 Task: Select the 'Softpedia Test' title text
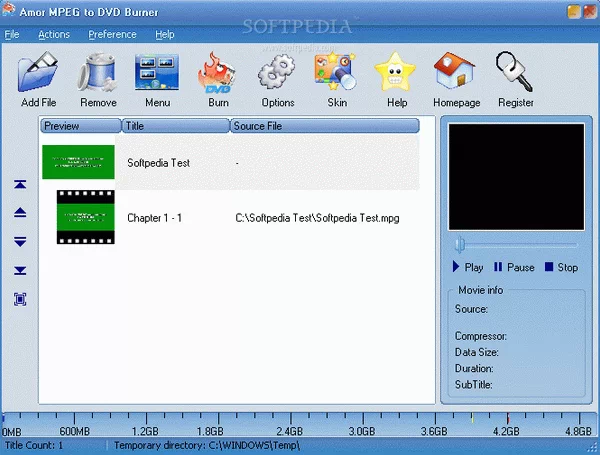pyautogui.click(x=158, y=163)
